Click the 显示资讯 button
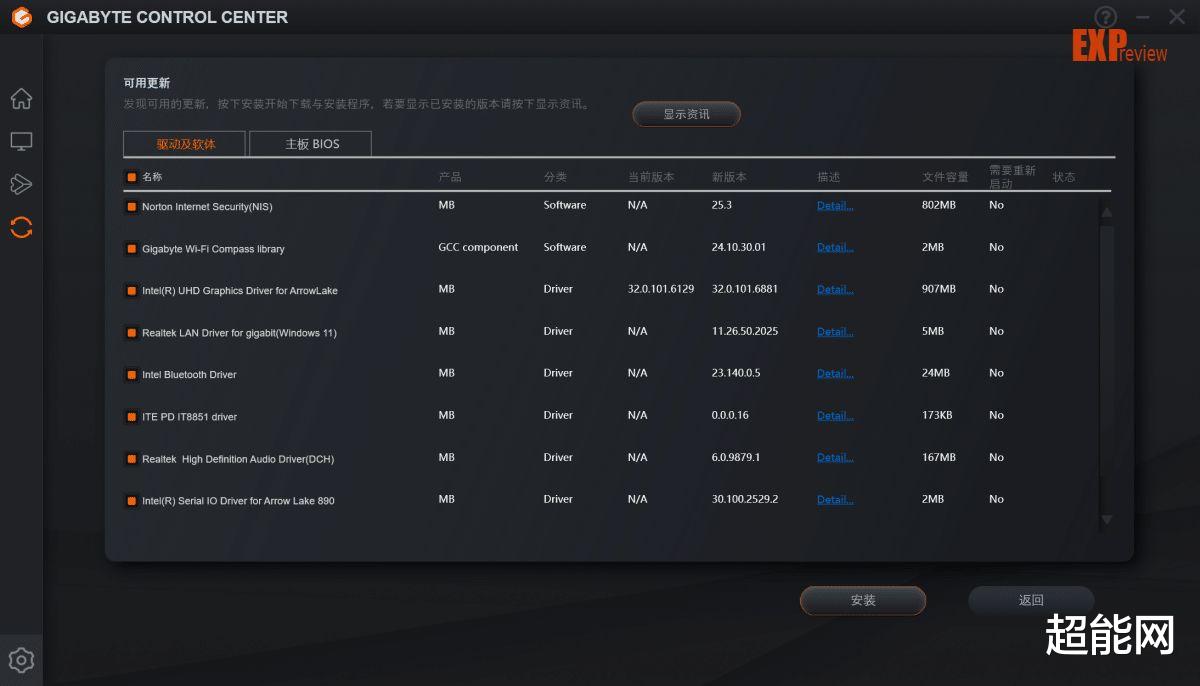This screenshot has height=686, width=1200. (x=686, y=114)
